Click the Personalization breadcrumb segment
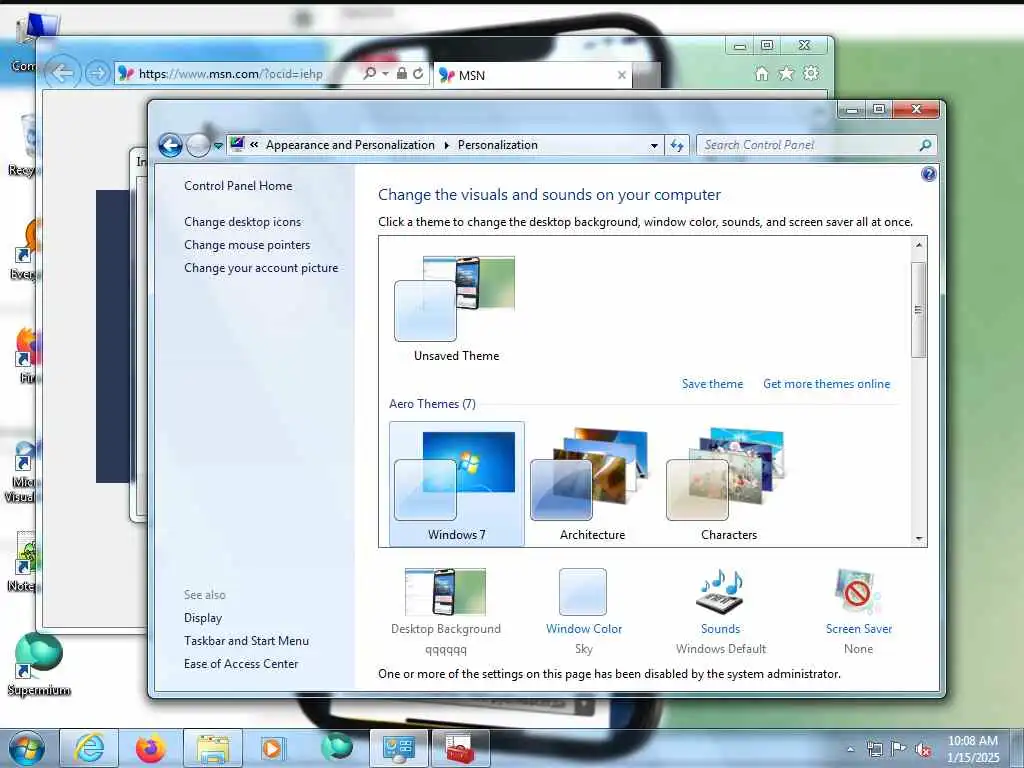The image size is (1024, 768). point(498,145)
